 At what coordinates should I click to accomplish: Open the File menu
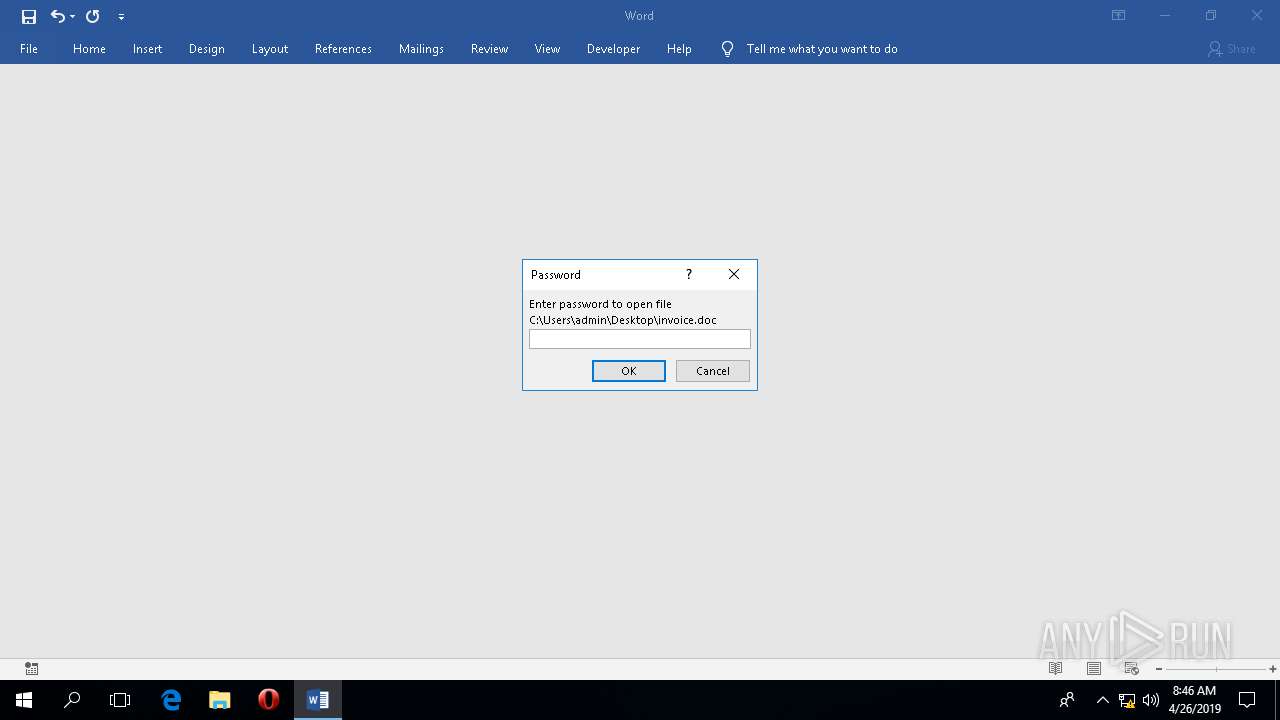click(x=29, y=49)
